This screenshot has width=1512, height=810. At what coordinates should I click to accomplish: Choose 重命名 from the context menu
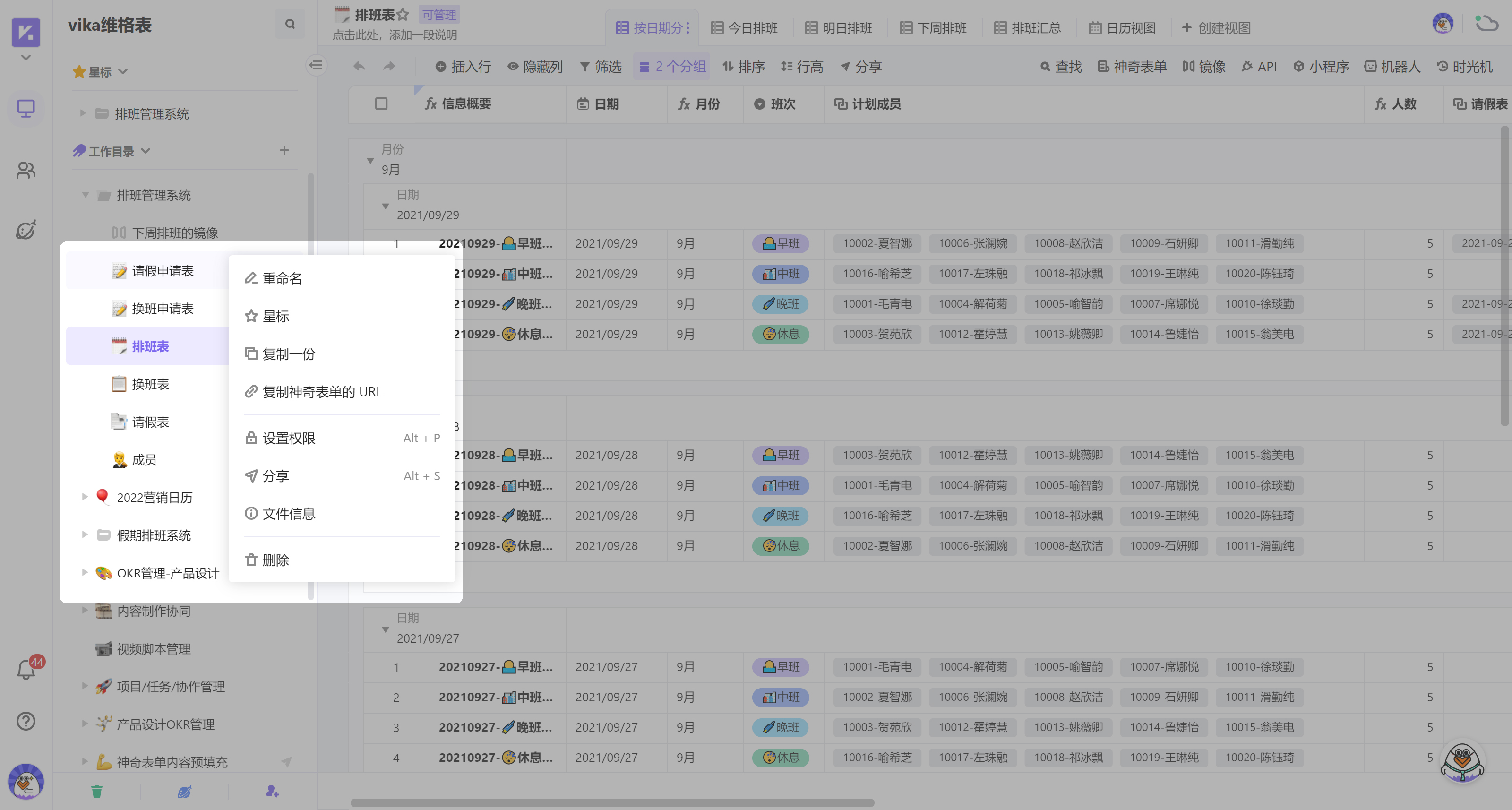pyautogui.click(x=282, y=278)
